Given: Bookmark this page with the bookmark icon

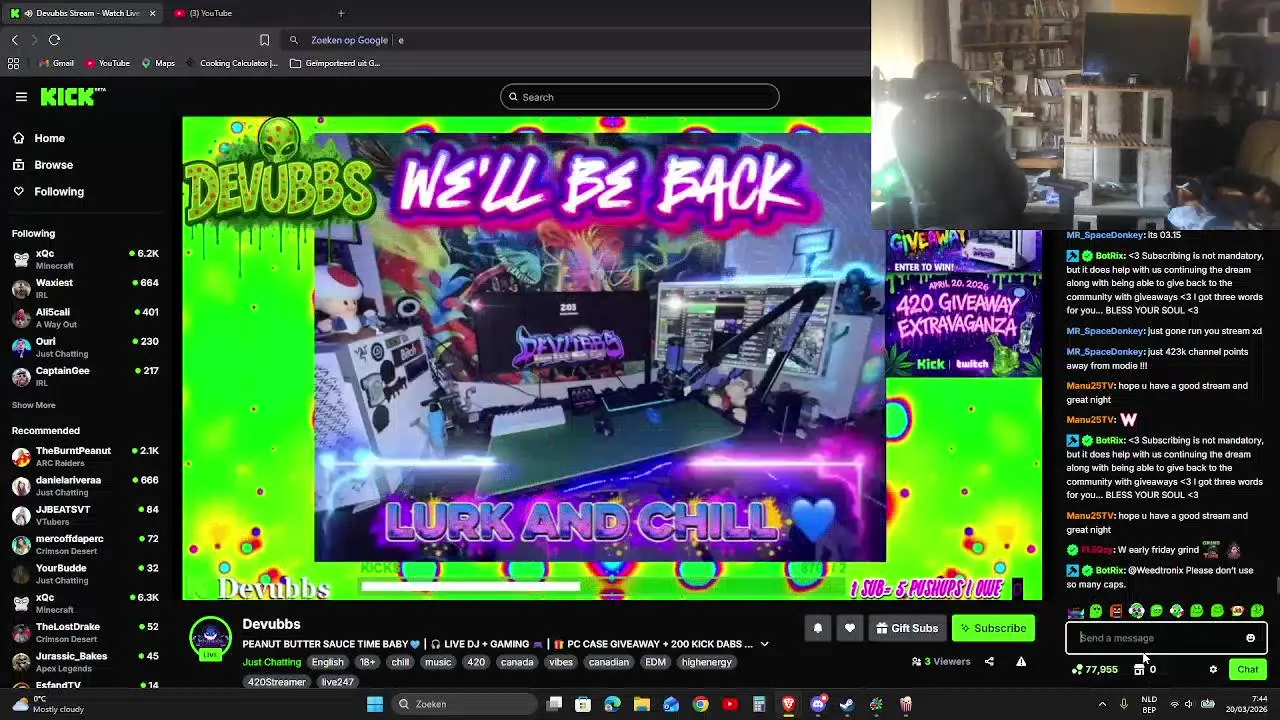Looking at the screenshot, I should (x=264, y=40).
